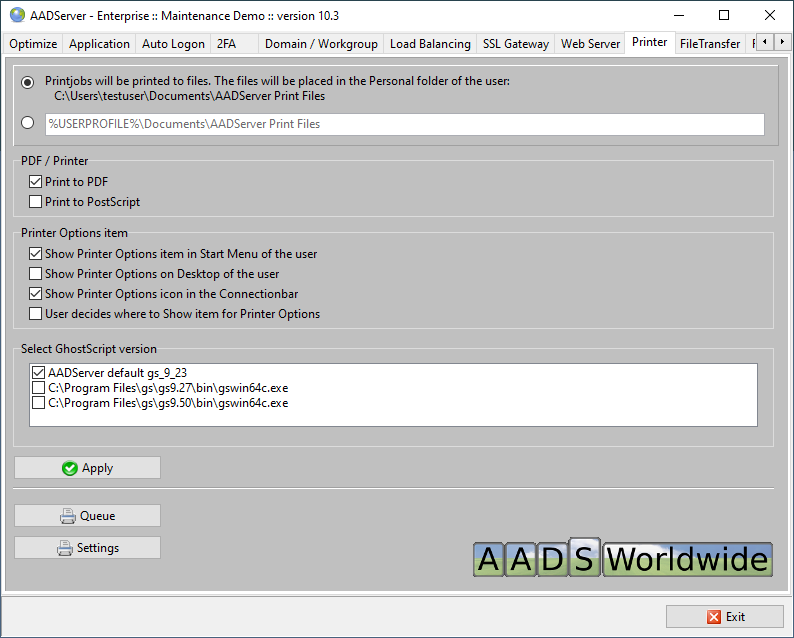Select the custom print folder radio button
Screen dimensions: 794x638
[x=27, y=124]
